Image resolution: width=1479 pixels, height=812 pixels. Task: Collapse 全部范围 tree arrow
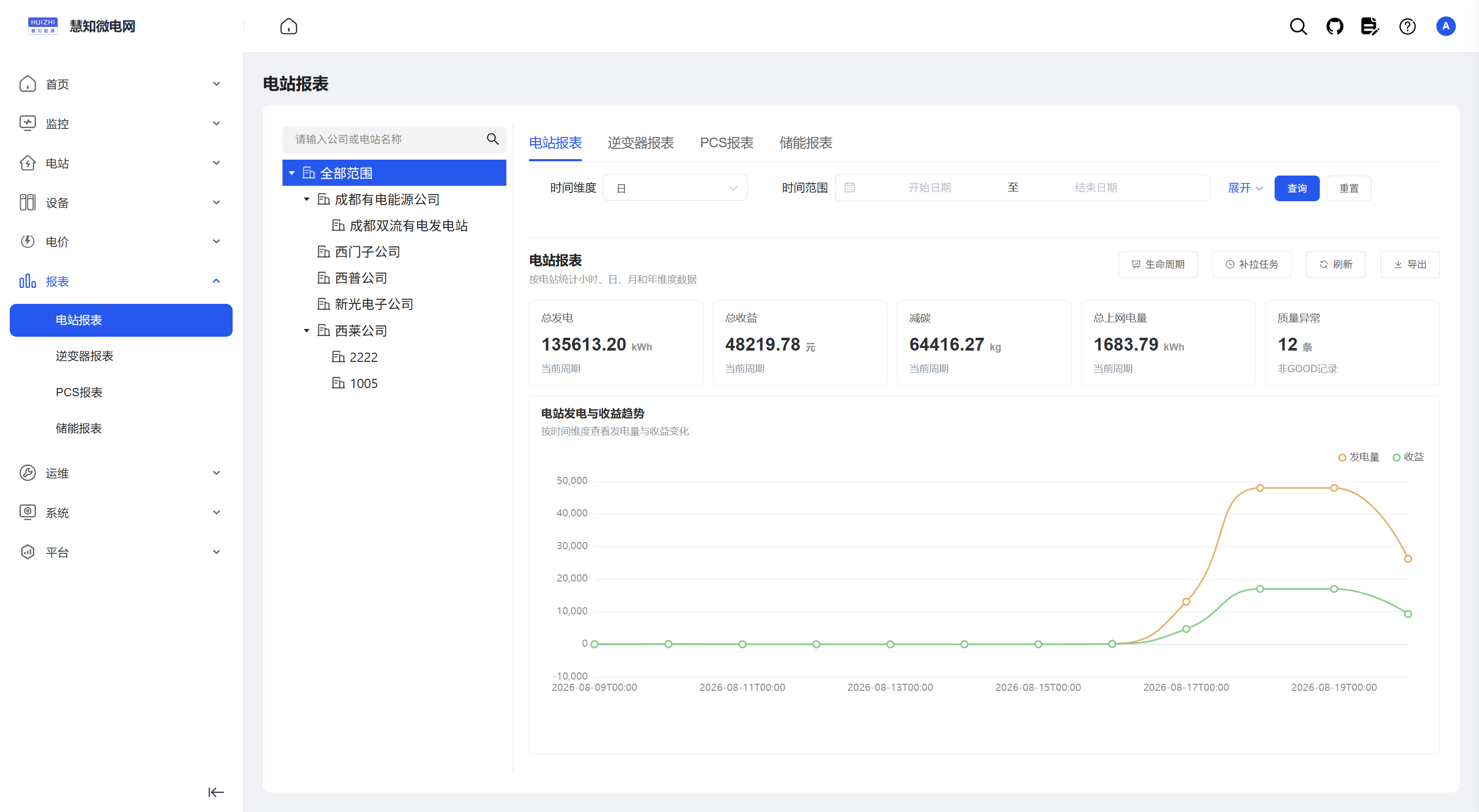(292, 173)
